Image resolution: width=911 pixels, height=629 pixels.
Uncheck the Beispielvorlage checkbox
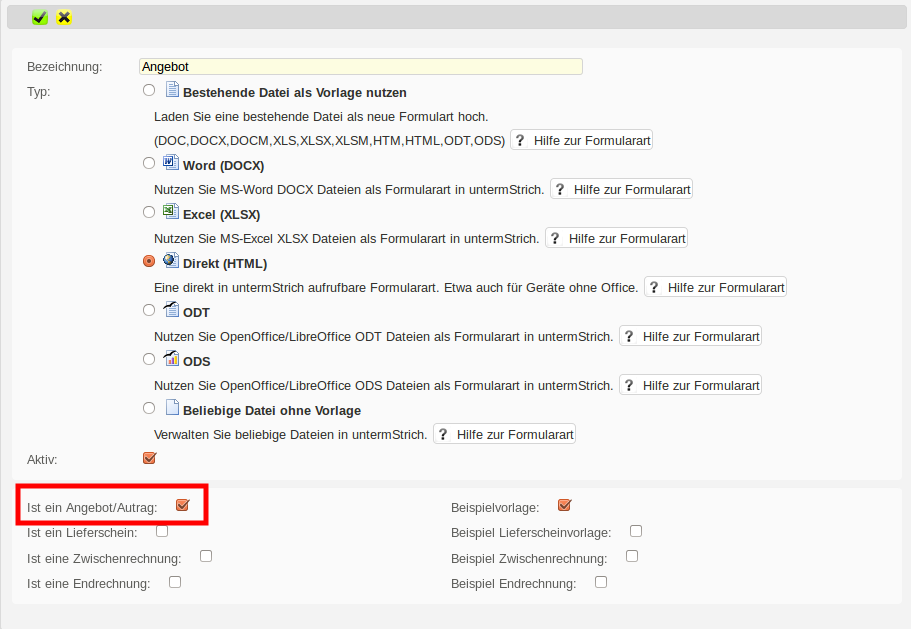[x=565, y=505]
